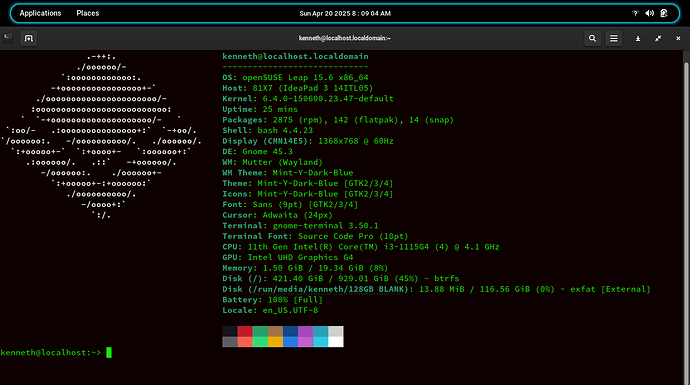Click the Uptime: 25 mins line

pyautogui.click(x=260, y=109)
